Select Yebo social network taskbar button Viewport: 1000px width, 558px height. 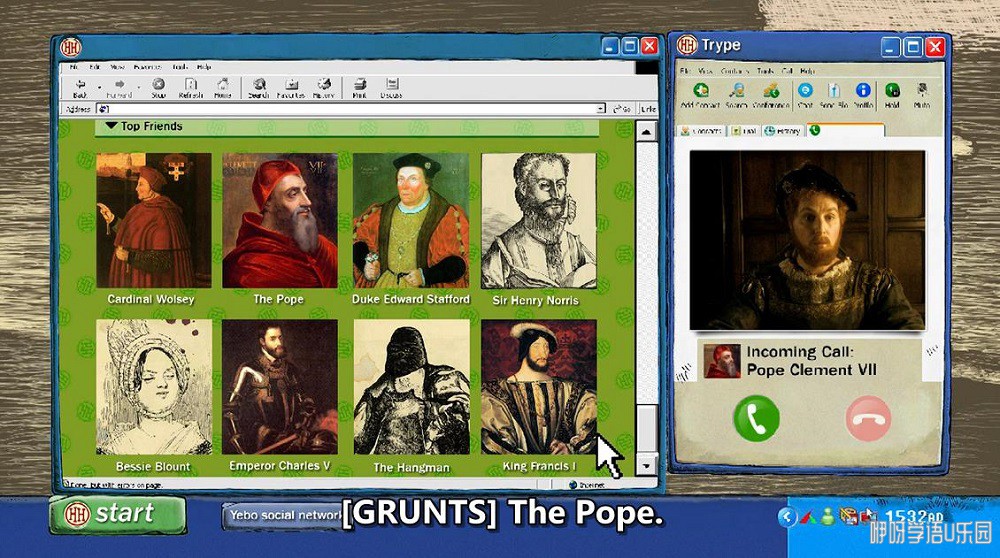(x=284, y=515)
